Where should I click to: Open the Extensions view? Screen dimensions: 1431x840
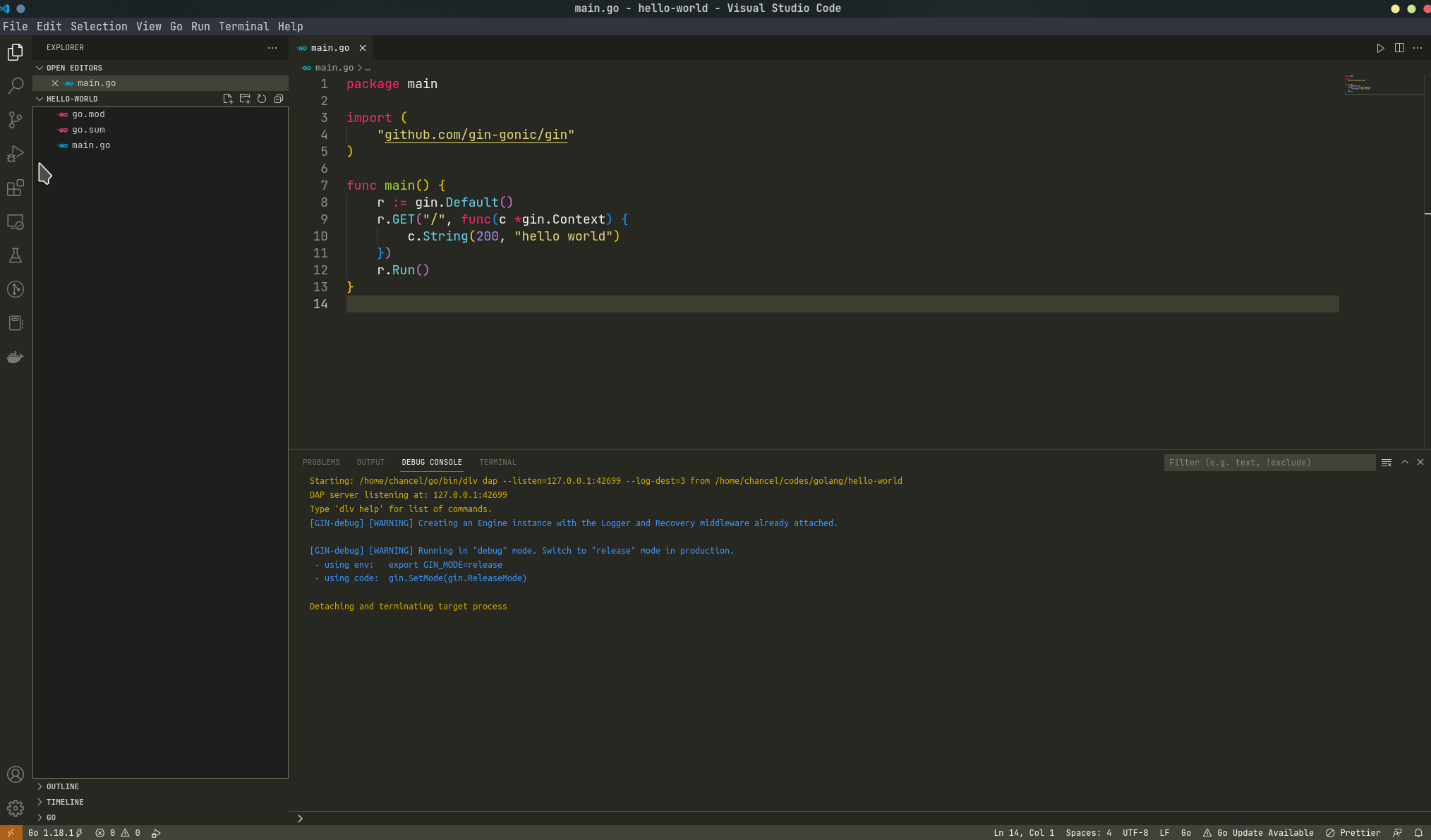click(16, 188)
